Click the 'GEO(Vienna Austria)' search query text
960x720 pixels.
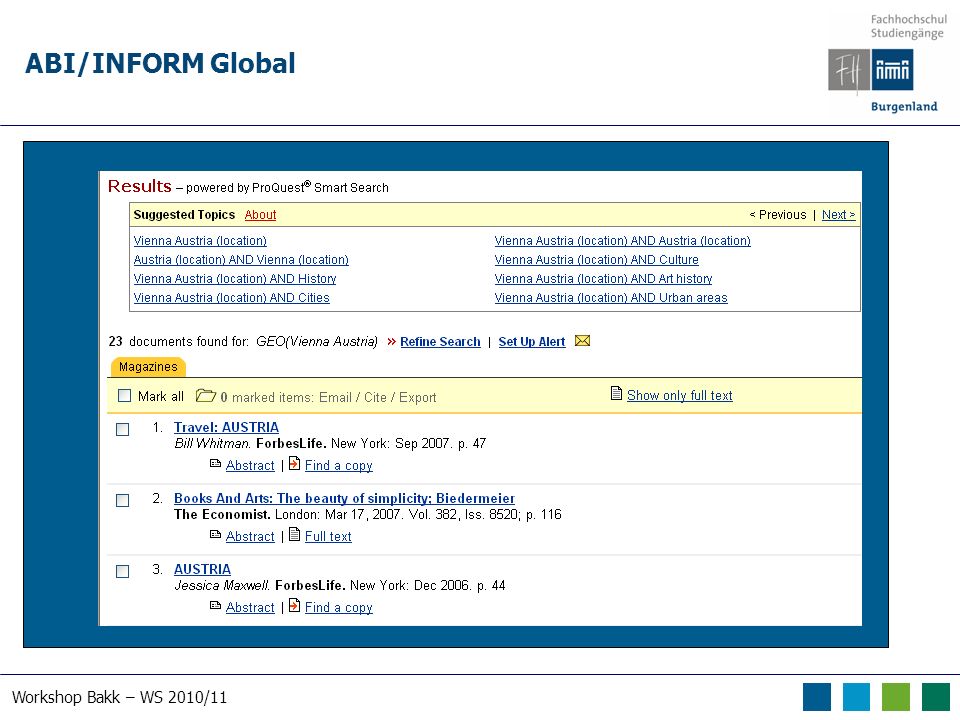317,342
